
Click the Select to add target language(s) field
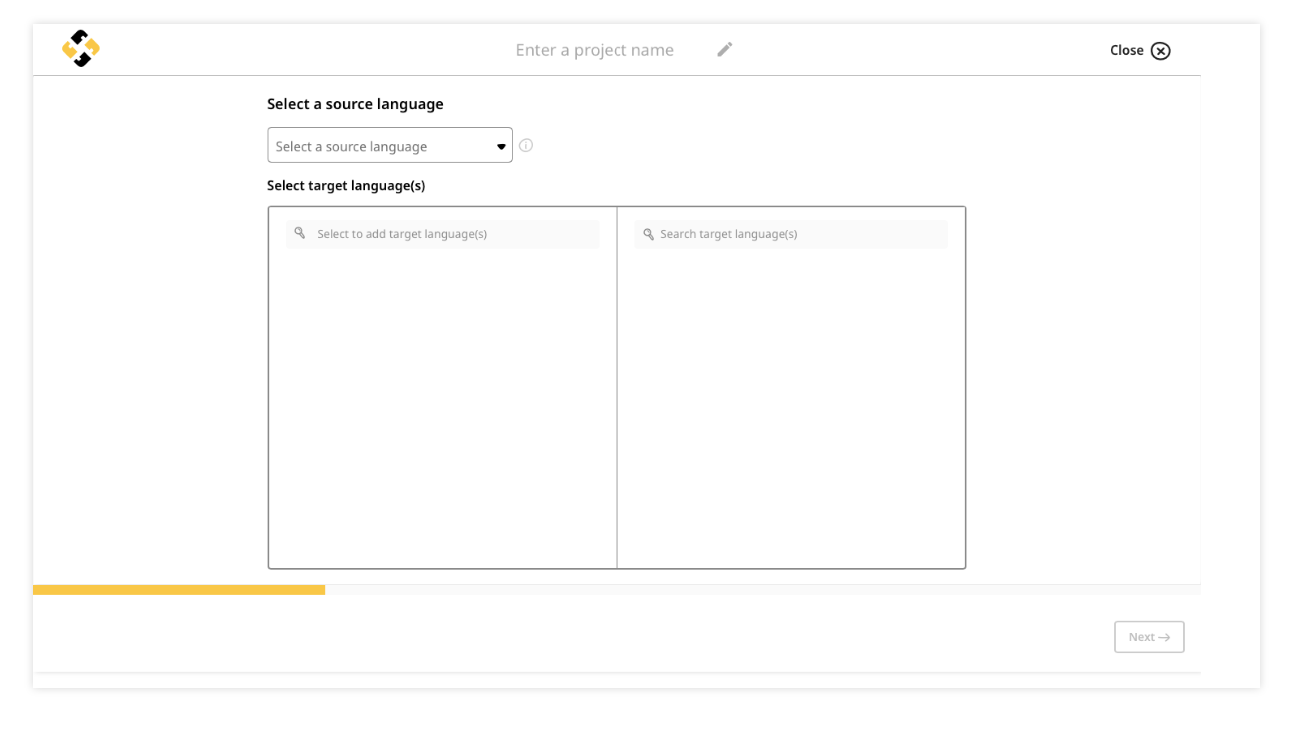[443, 234]
